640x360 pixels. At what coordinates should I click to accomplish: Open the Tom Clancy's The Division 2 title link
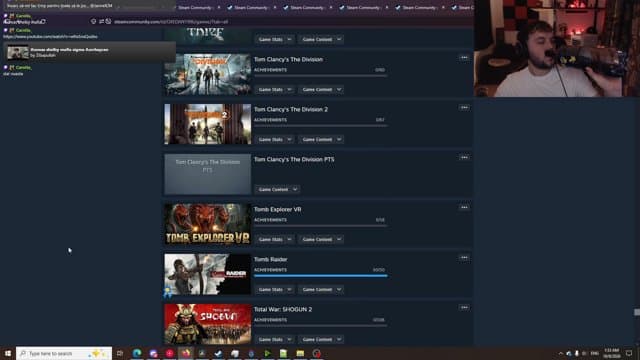pyautogui.click(x=291, y=109)
